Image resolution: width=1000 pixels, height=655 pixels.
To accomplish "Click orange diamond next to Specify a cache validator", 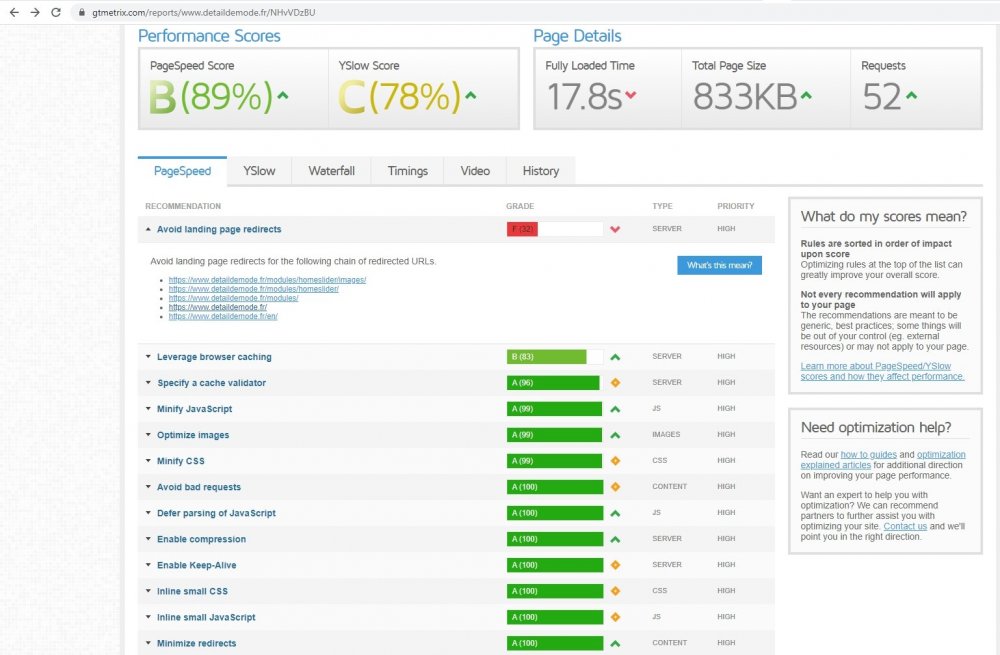I will point(615,383).
